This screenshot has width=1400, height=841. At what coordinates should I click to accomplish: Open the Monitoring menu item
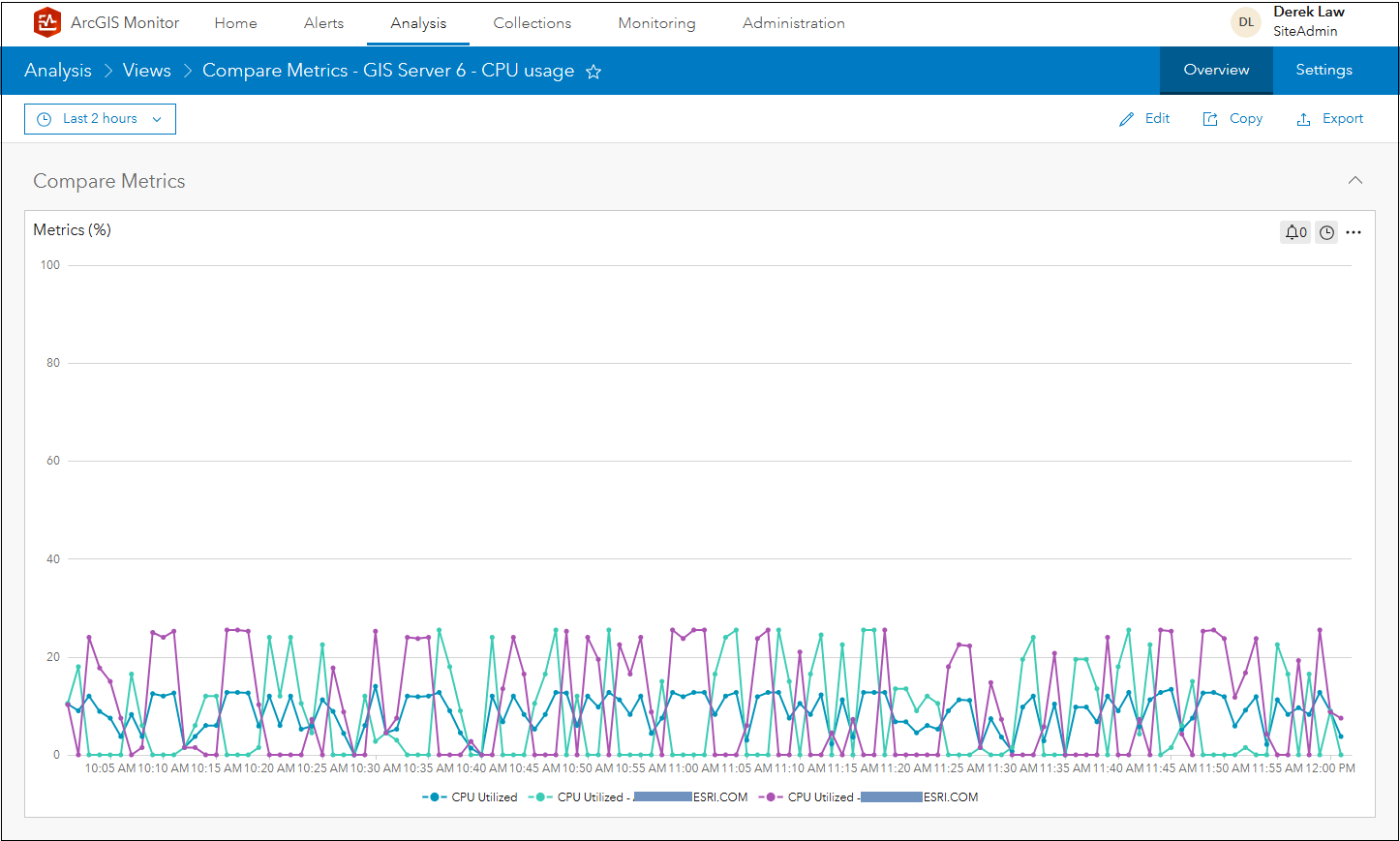(x=656, y=23)
